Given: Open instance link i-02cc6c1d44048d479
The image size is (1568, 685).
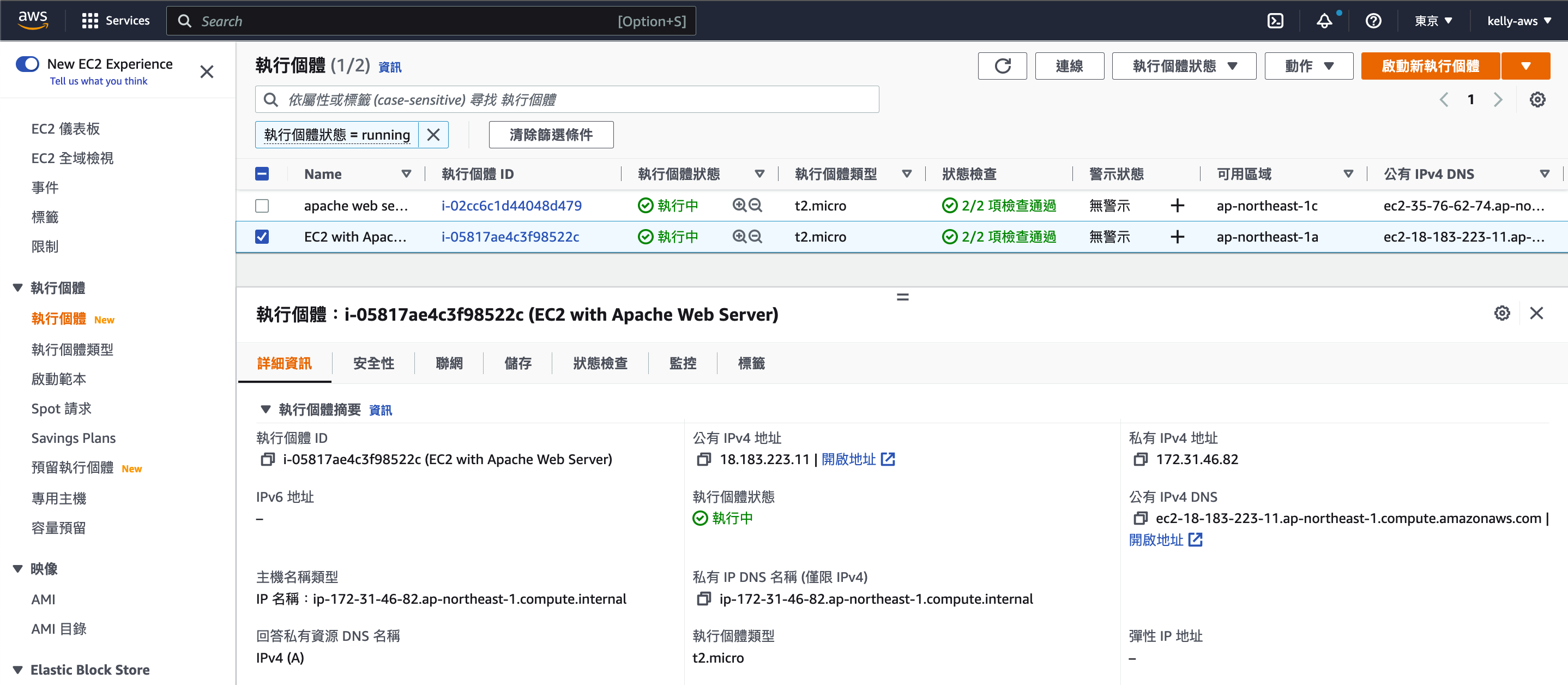Looking at the screenshot, I should [x=511, y=205].
